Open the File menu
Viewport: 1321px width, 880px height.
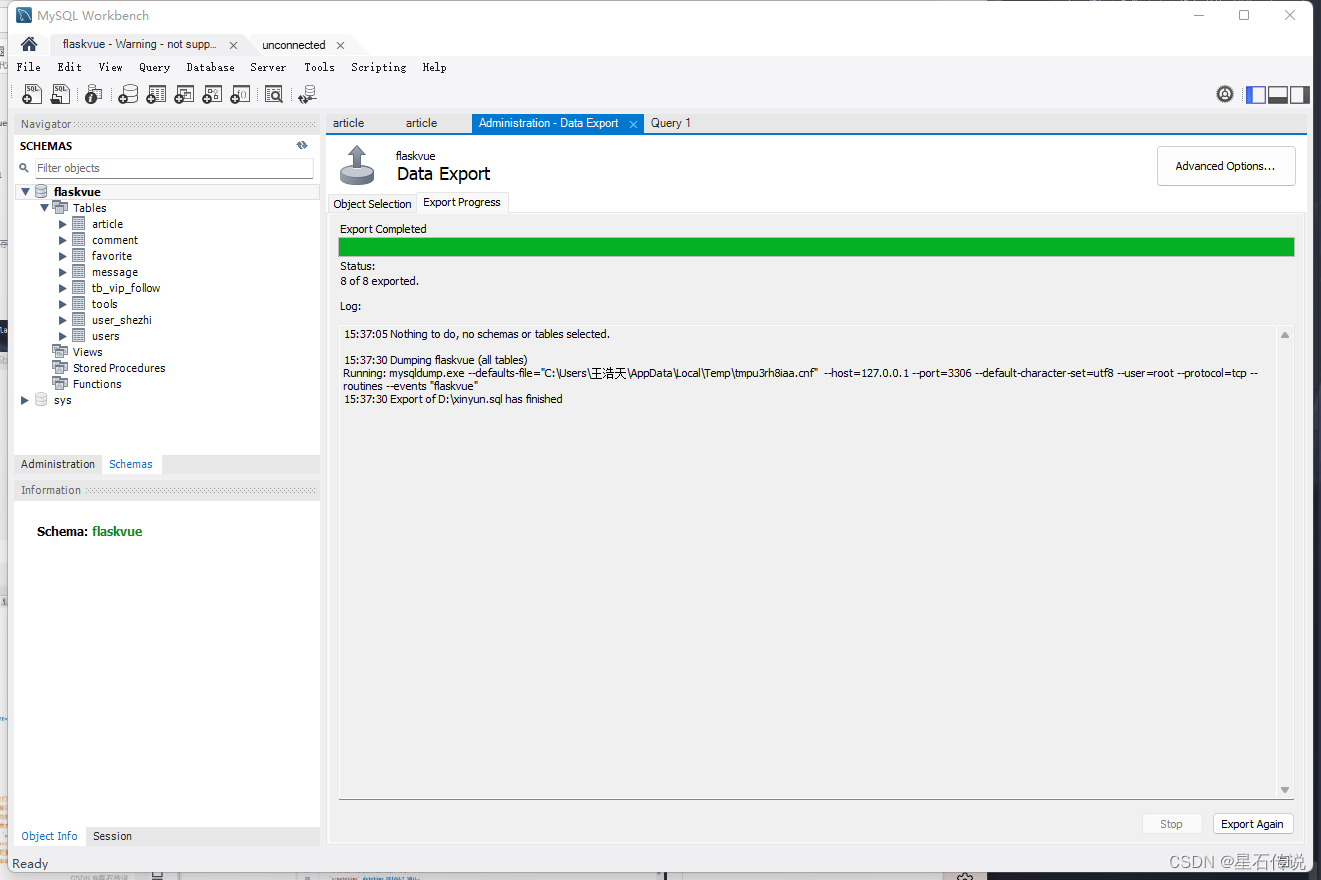click(x=29, y=67)
